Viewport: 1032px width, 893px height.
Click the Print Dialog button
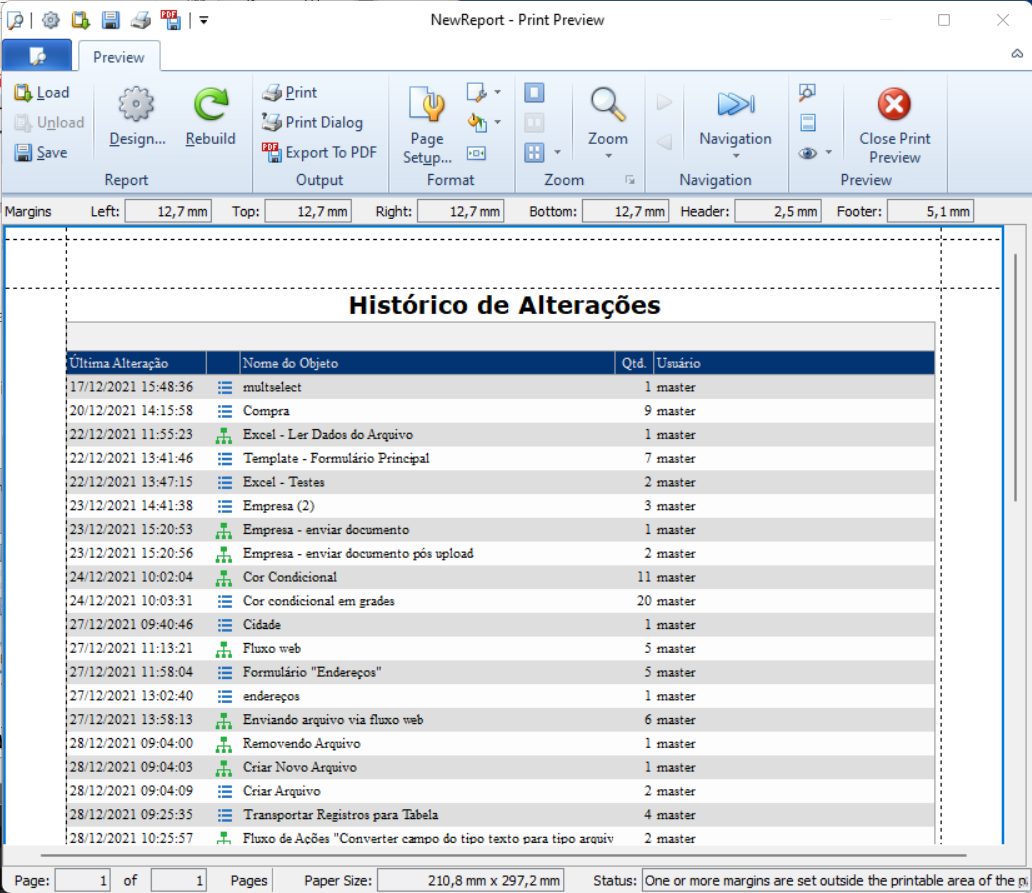pos(312,123)
